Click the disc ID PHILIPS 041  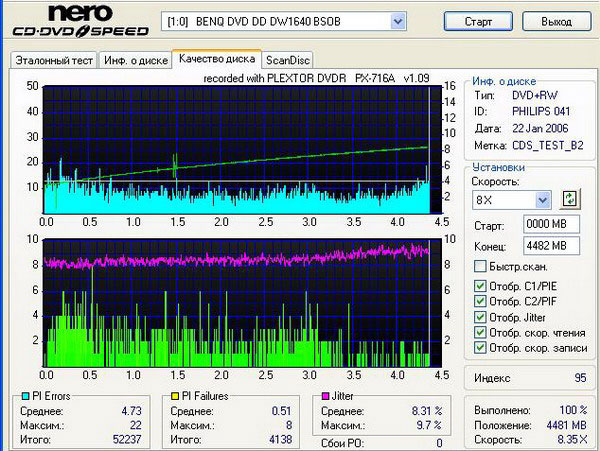(541, 111)
